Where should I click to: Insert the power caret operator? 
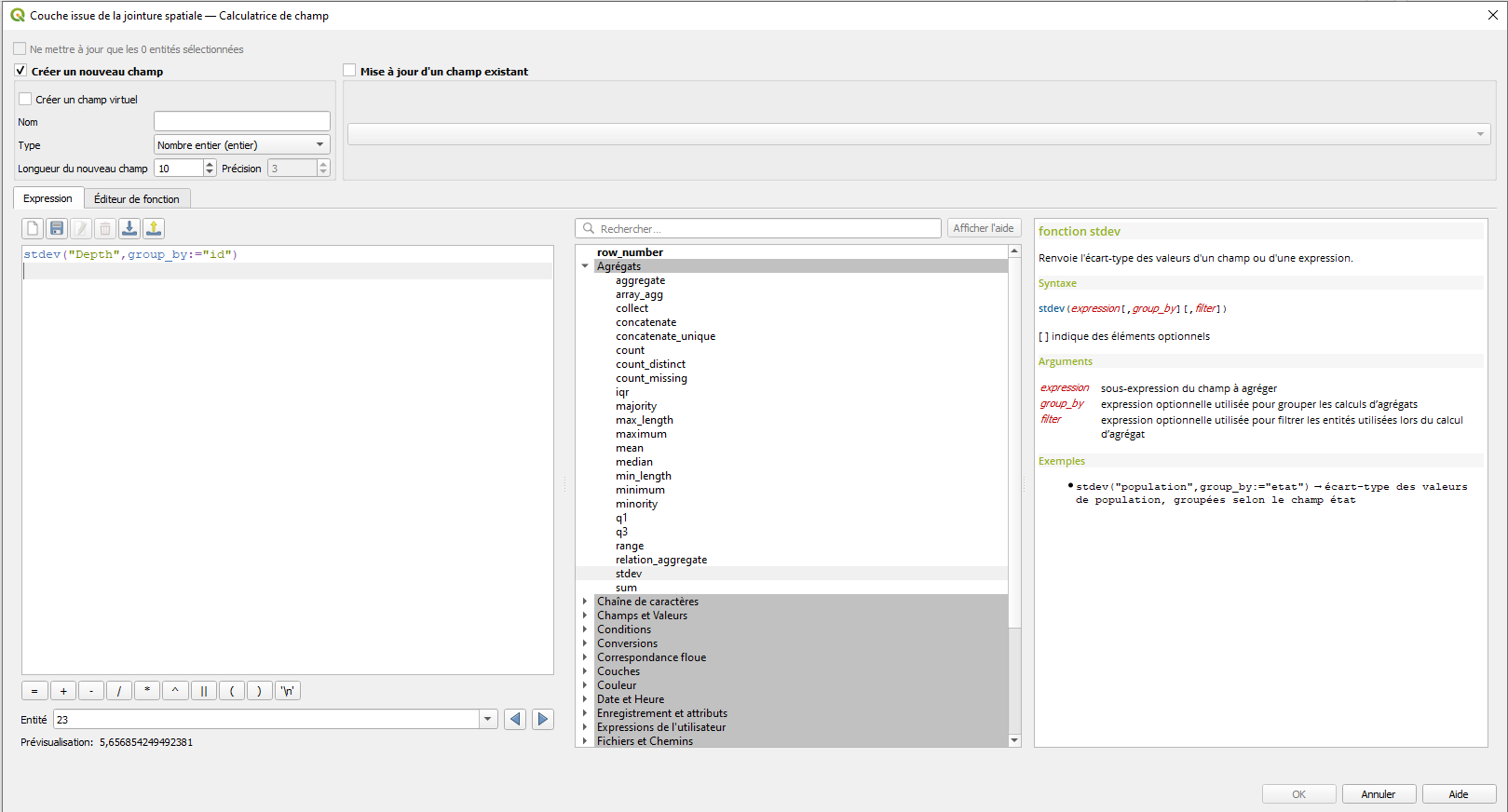pyautogui.click(x=175, y=691)
